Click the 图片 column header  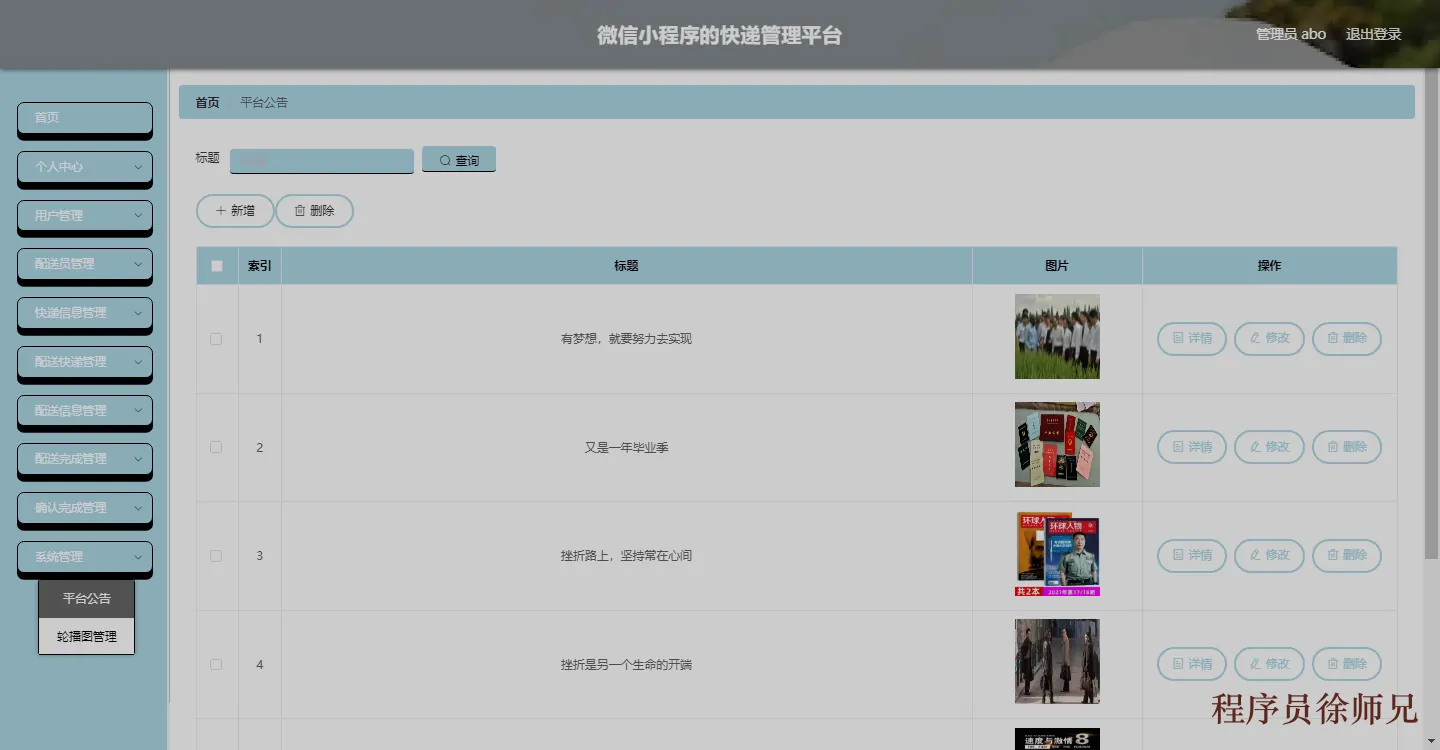[x=1057, y=266]
